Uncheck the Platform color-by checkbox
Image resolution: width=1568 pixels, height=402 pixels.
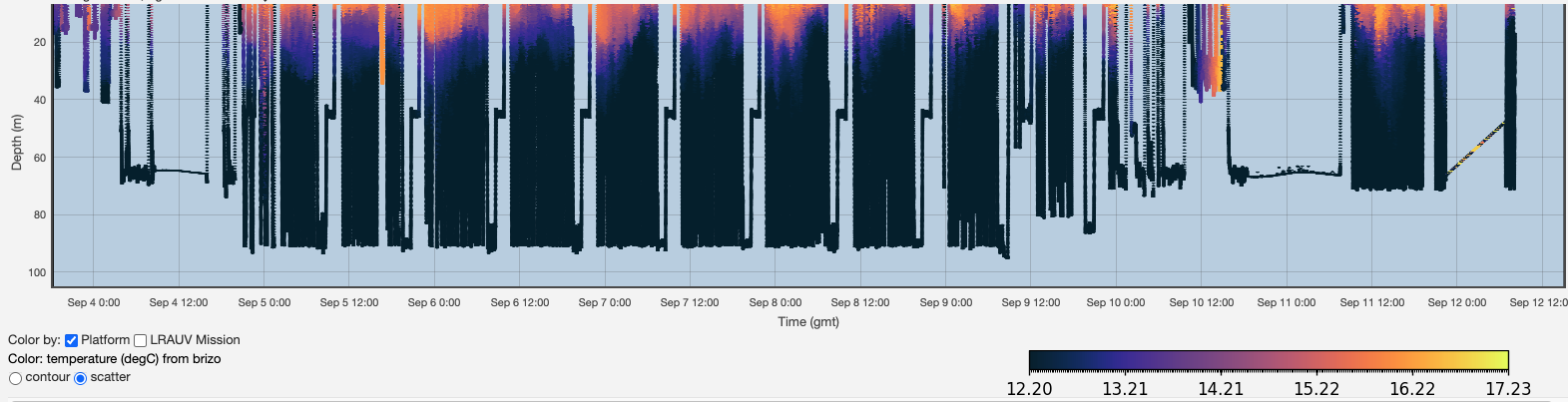point(71,340)
